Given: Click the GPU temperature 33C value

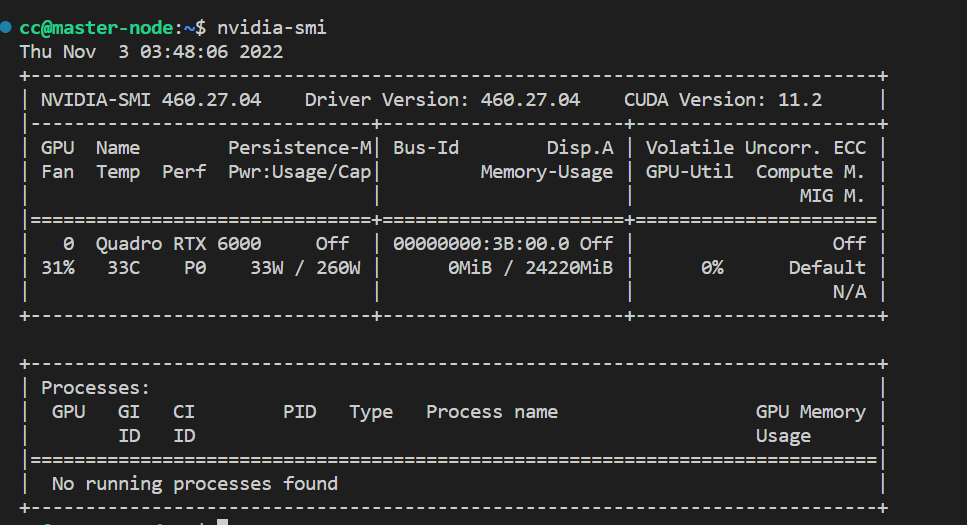Looking at the screenshot, I should (x=123, y=268).
